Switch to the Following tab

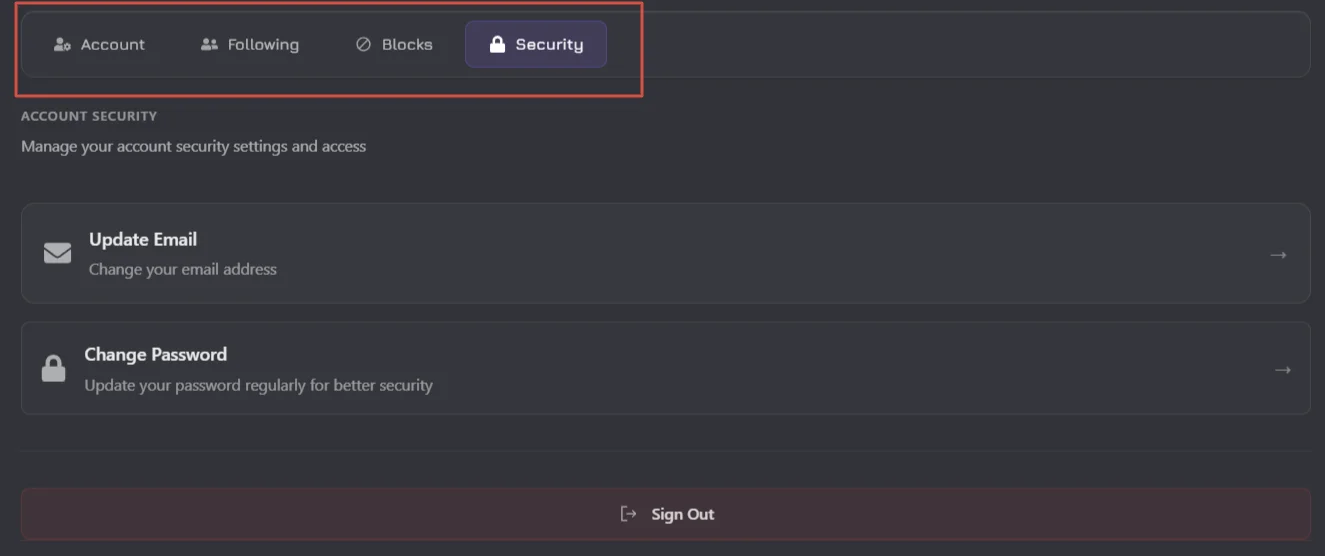(x=250, y=45)
